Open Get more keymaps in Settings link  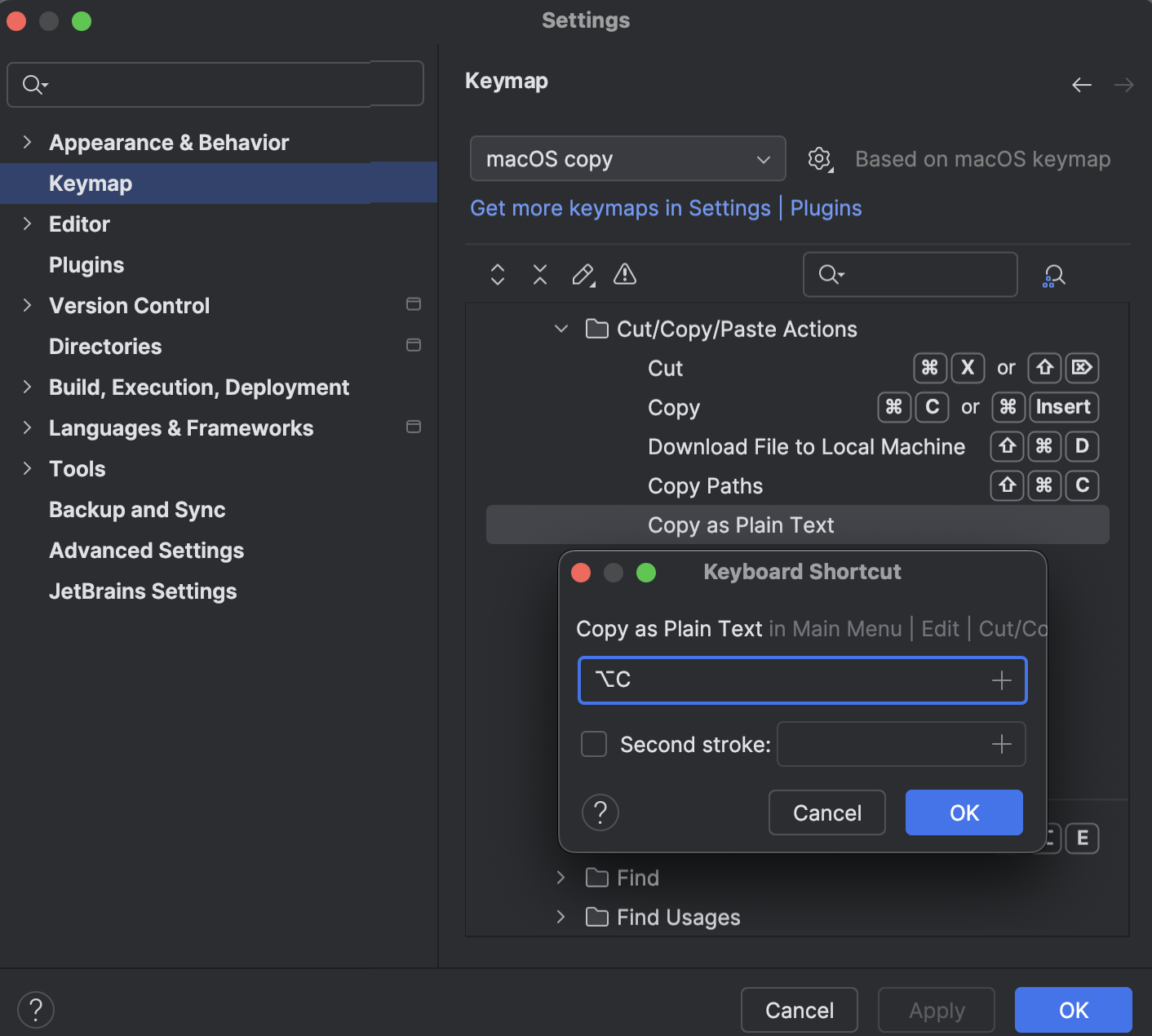point(619,208)
